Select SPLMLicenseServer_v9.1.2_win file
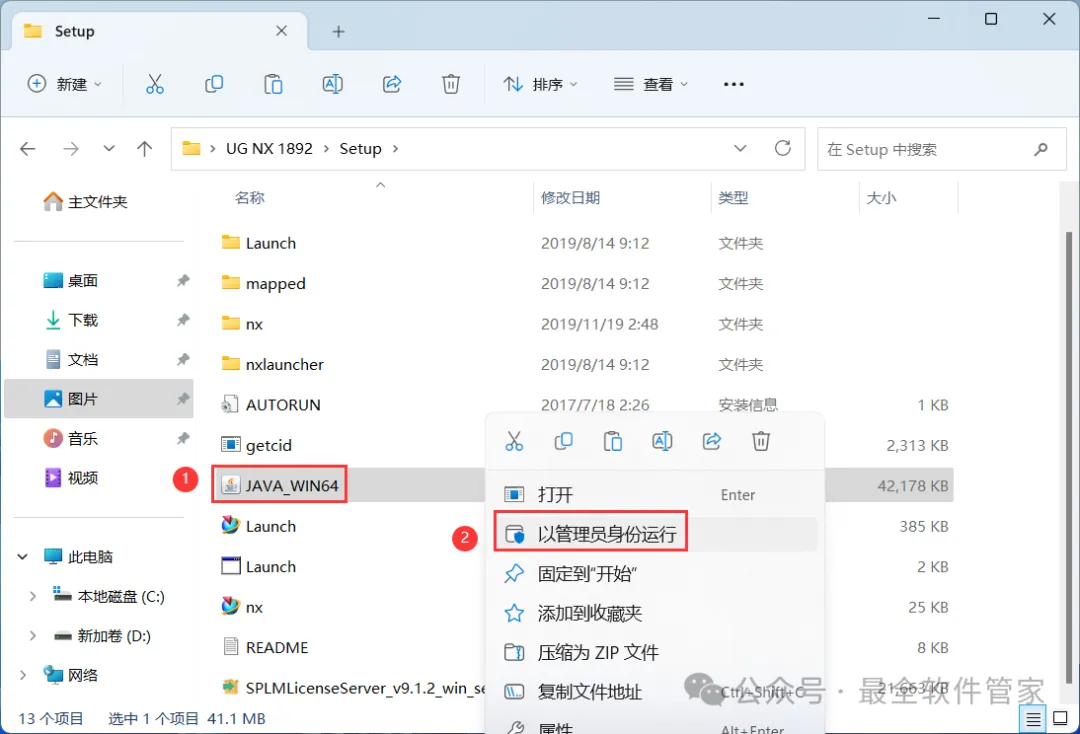Screen dimensions: 1080x734 tap(353, 688)
